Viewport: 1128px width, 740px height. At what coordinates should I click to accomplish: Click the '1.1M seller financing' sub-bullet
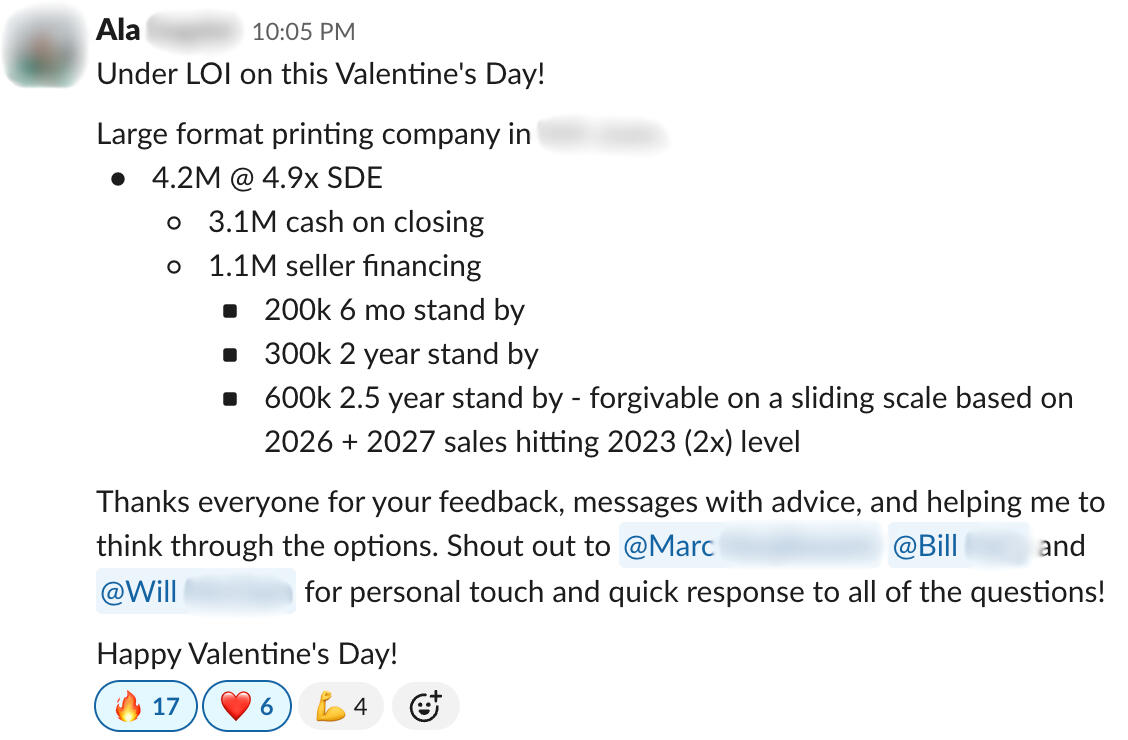coord(344,266)
